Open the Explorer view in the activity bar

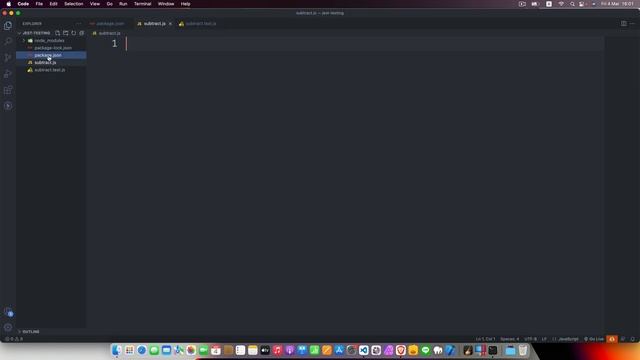(x=8, y=26)
